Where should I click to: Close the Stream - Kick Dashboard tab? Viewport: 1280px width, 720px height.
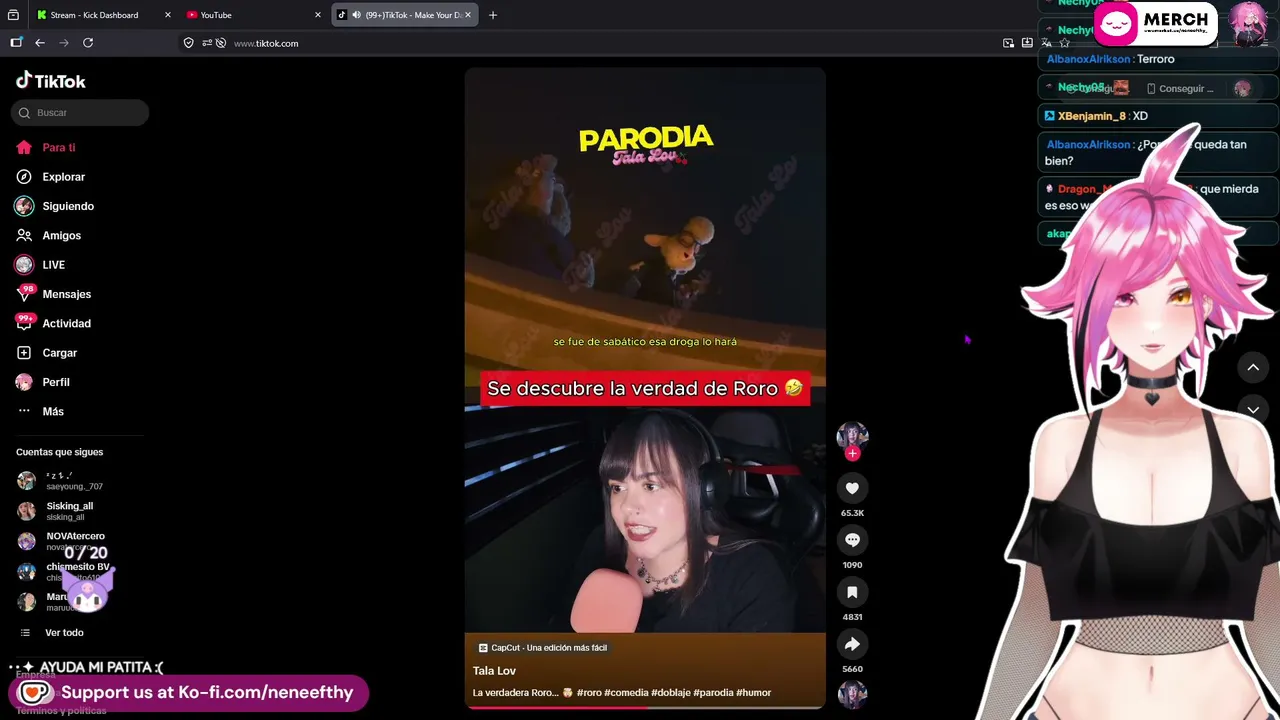[167, 15]
